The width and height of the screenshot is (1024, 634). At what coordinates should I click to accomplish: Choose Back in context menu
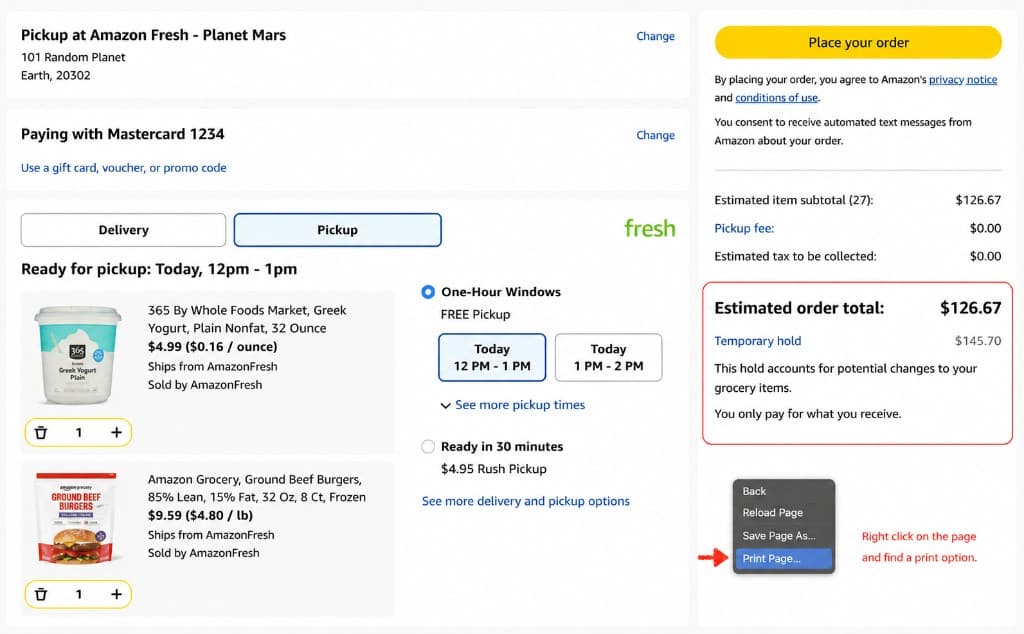784,491
